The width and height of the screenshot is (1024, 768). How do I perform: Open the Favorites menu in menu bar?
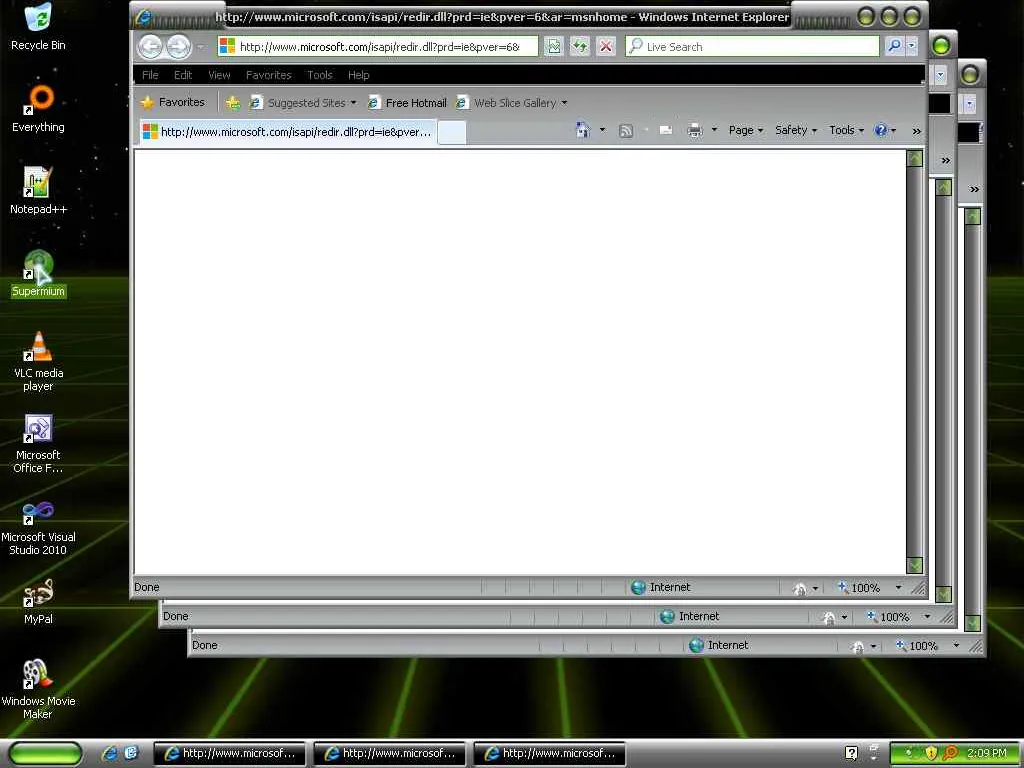click(x=268, y=75)
